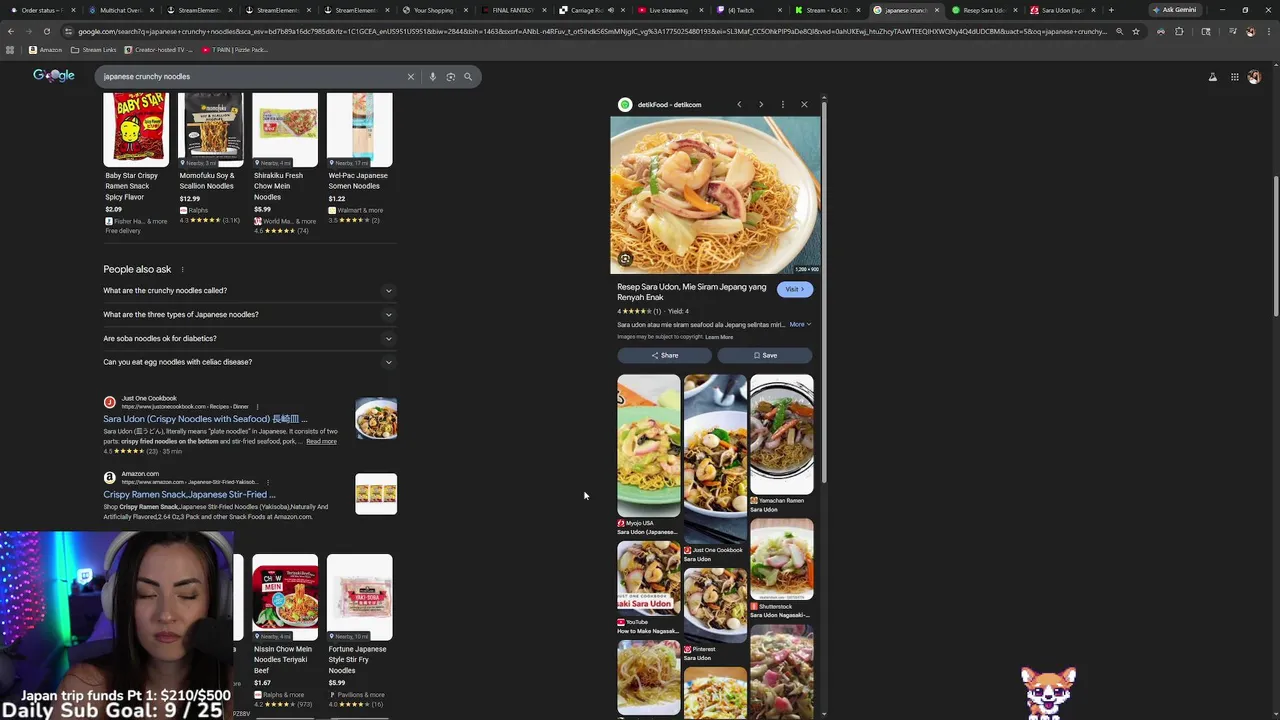The width and height of the screenshot is (1280, 720).
Task: Save the image with the Save button
Action: click(765, 355)
